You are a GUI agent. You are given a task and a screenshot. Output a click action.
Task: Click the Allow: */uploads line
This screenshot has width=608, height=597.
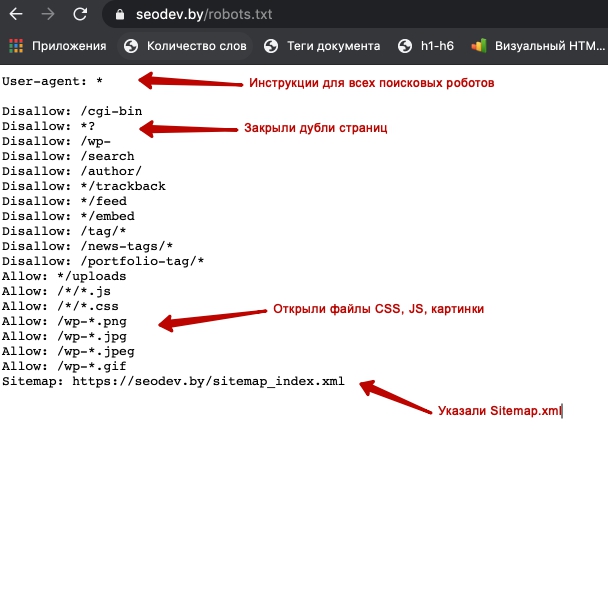click(x=64, y=276)
